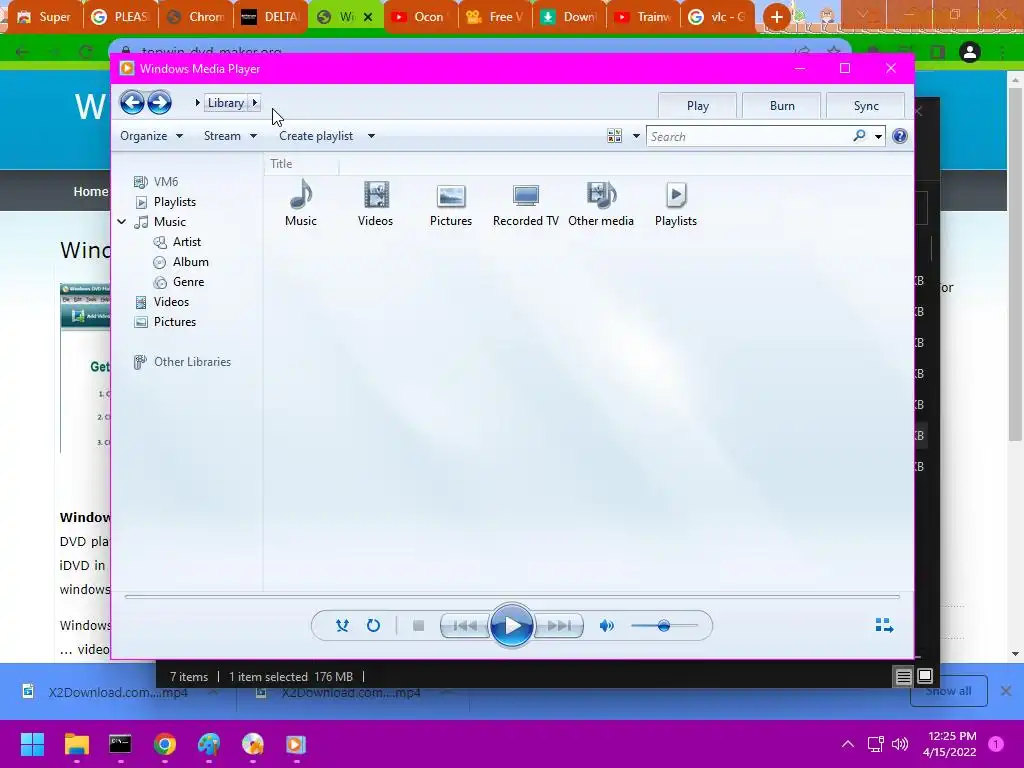Expand the arrow before Library breadcrumb
This screenshot has width=1024, height=768.
[197, 103]
